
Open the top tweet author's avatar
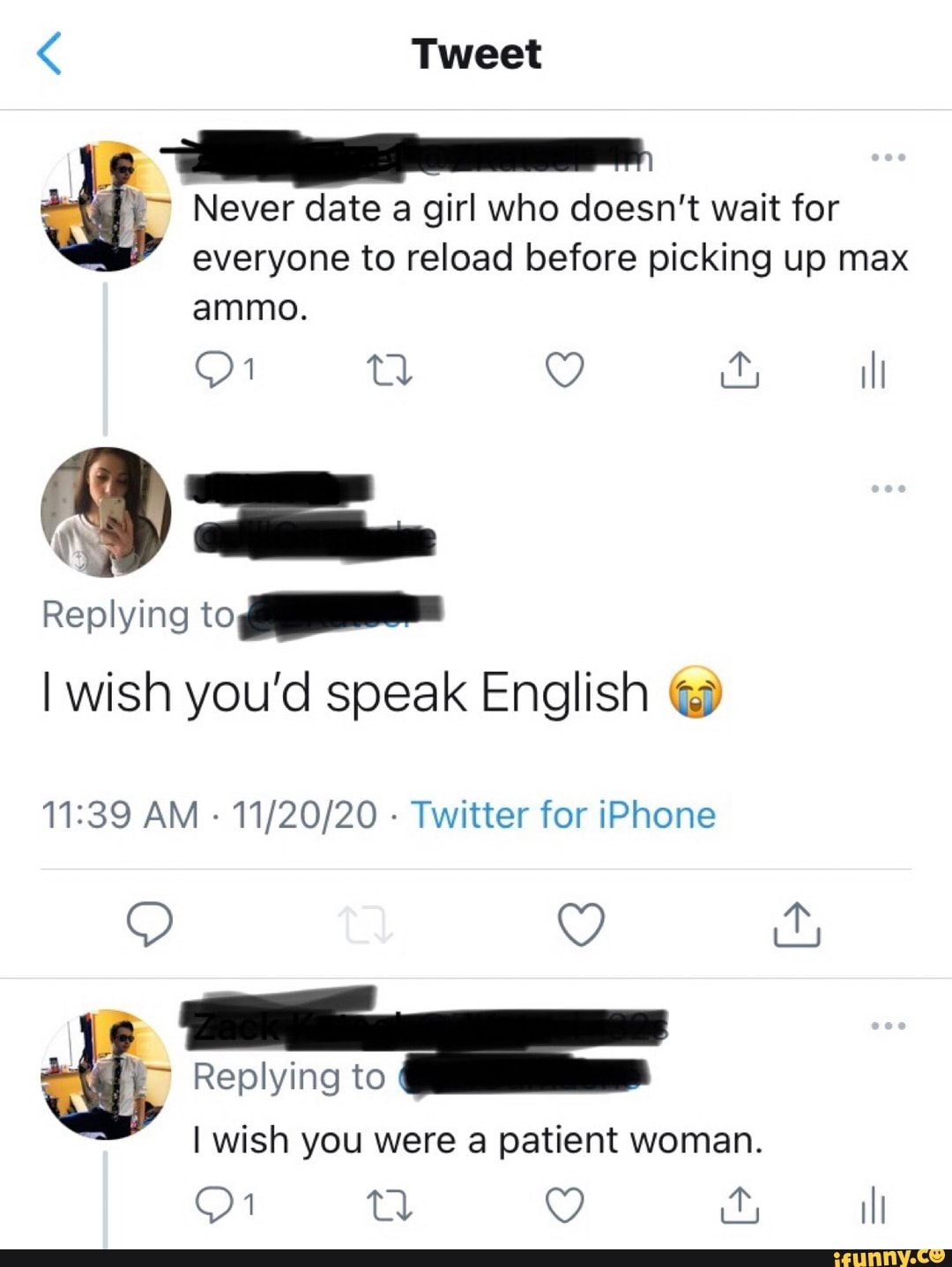click(x=106, y=205)
